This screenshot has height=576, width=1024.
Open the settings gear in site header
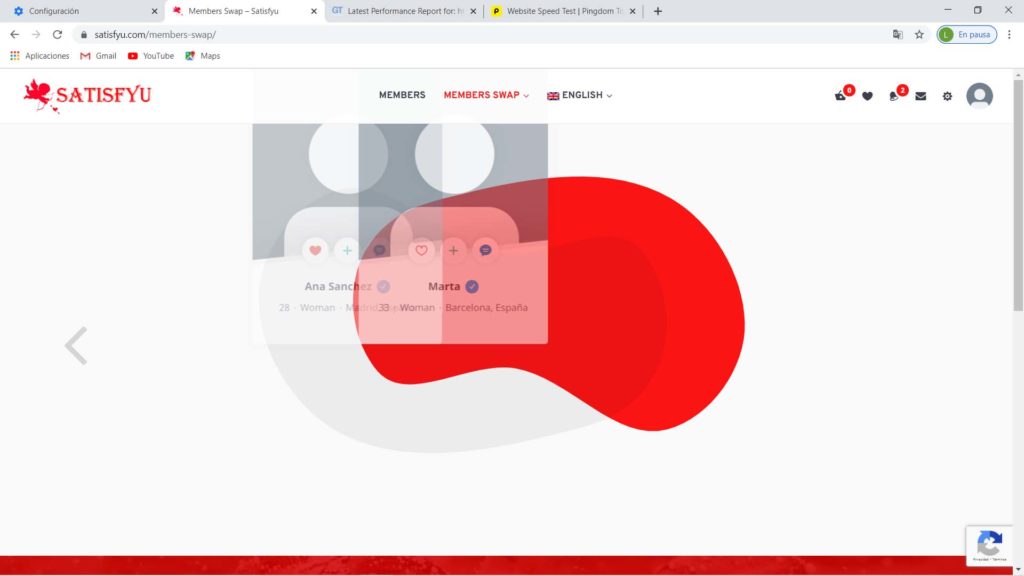947,96
